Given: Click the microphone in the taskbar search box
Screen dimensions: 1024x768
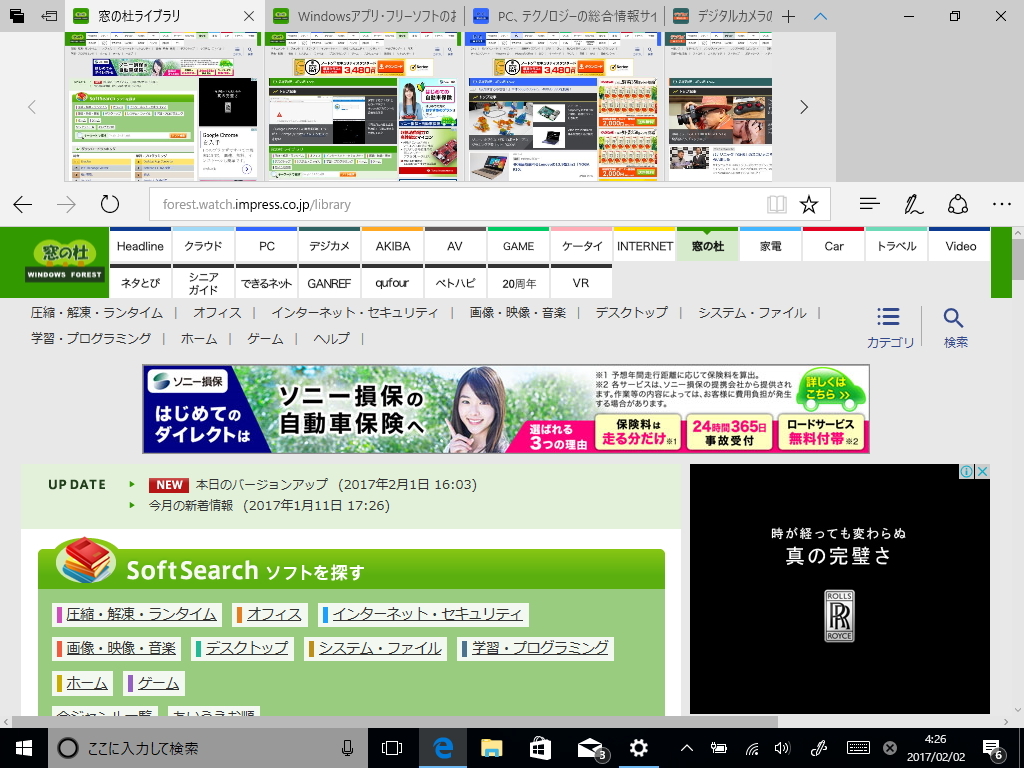Looking at the screenshot, I should (x=346, y=747).
